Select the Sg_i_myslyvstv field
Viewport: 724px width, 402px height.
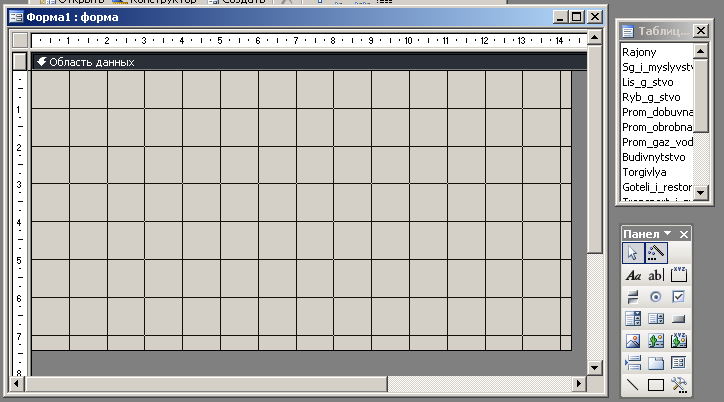point(656,67)
